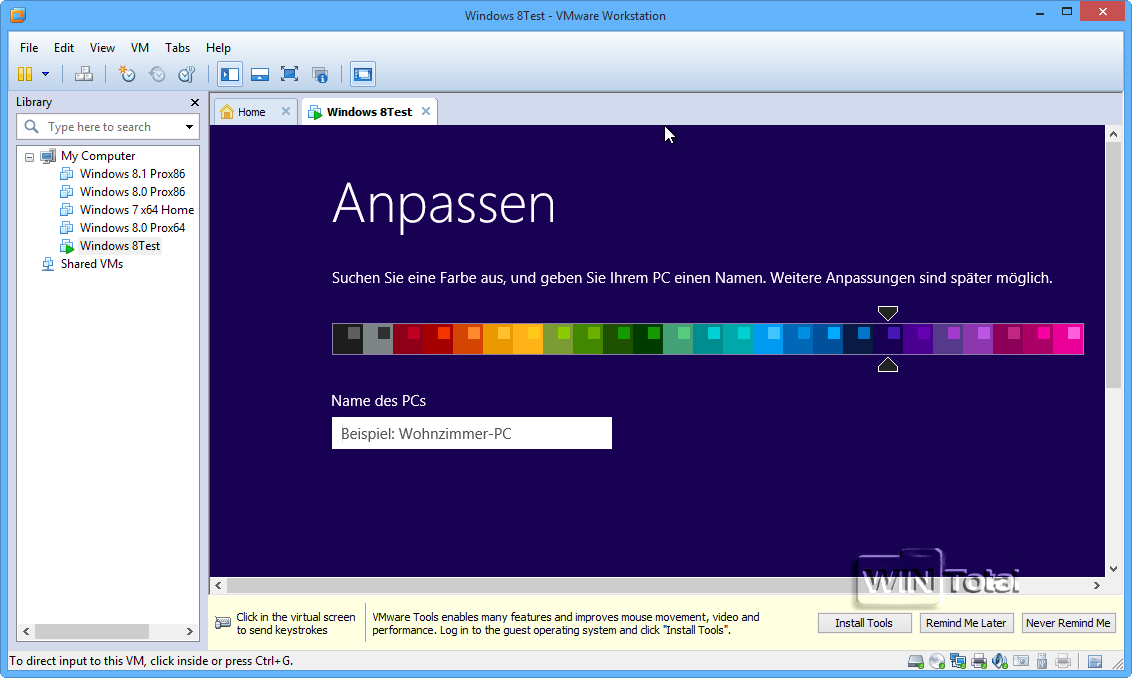
Task: Open the power options dropdown arrow
Action: 45,74
